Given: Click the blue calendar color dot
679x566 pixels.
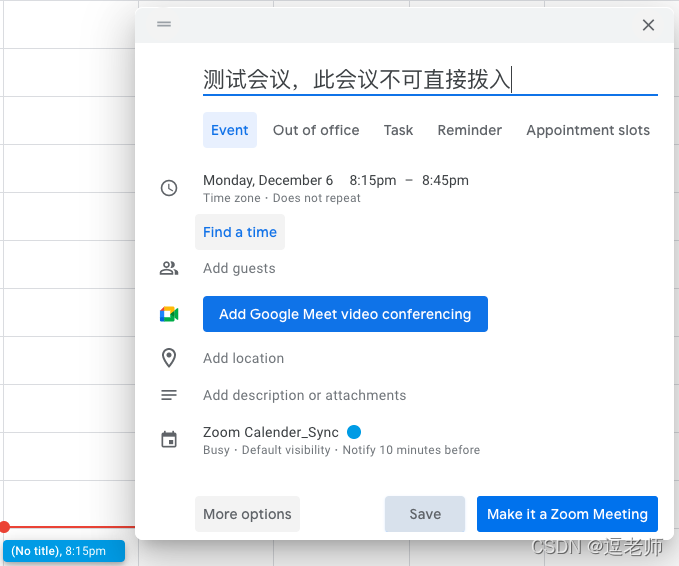Looking at the screenshot, I should pyautogui.click(x=354, y=432).
